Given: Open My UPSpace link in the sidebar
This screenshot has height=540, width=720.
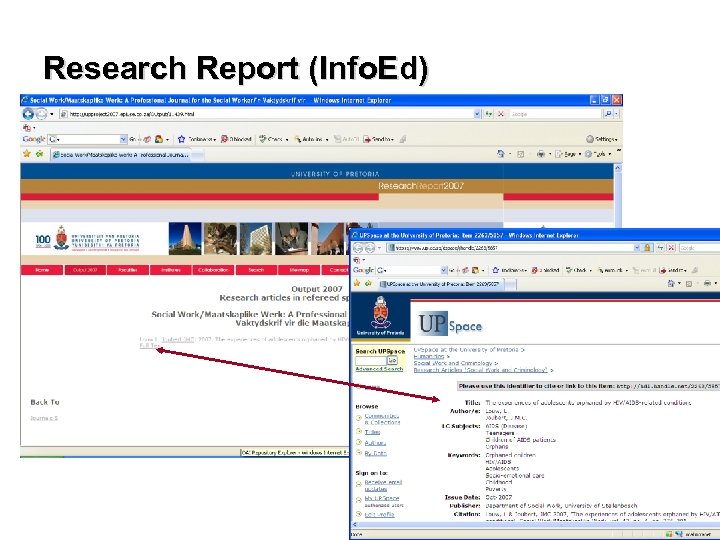Looking at the screenshot, I should tap(382, 498).
